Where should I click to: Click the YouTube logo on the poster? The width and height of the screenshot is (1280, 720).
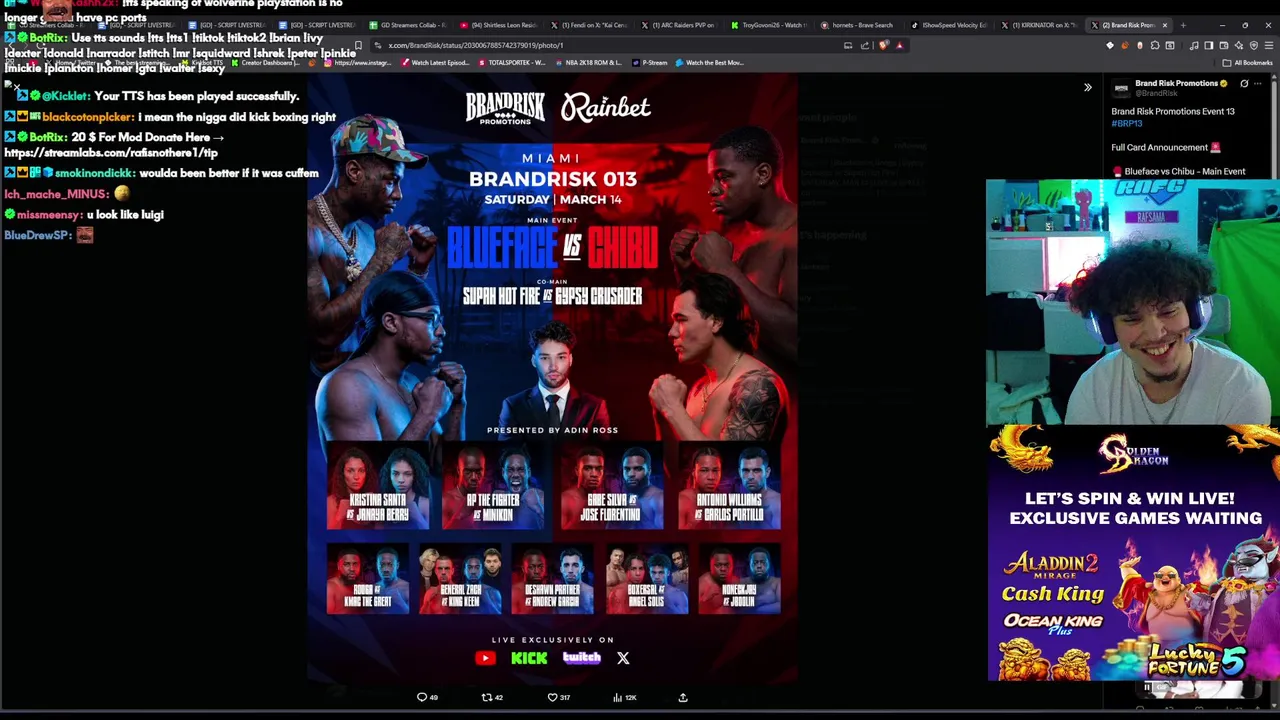pyautogui.click(x=485, y=658)
